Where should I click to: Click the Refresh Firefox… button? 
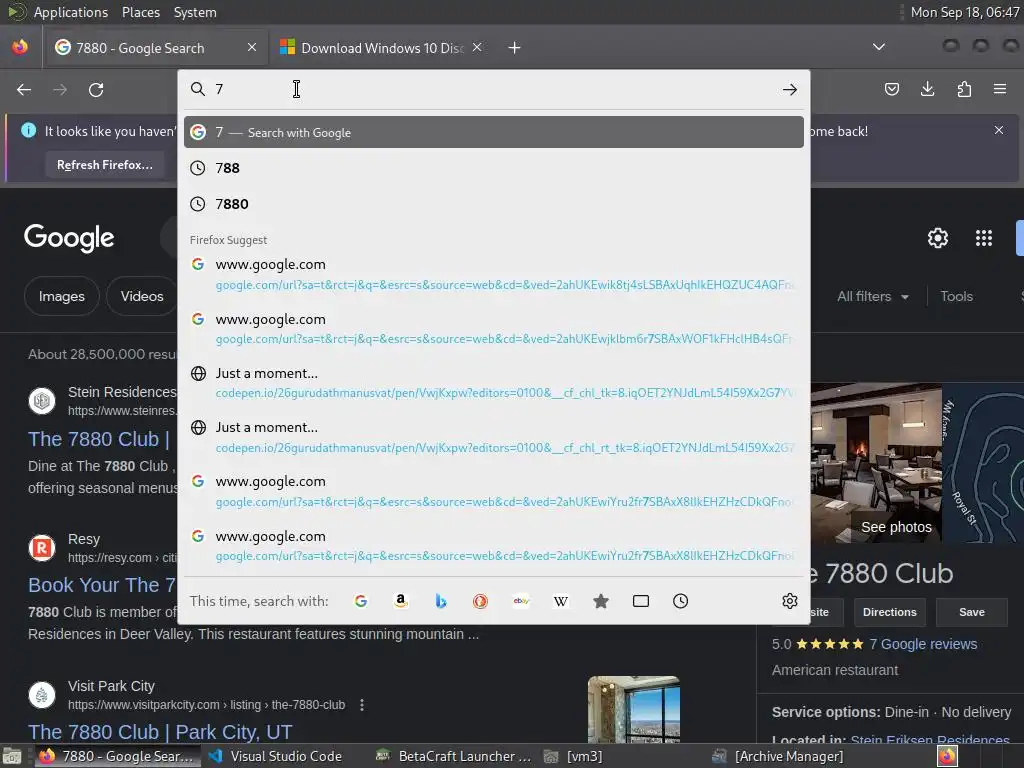point(104,165)
